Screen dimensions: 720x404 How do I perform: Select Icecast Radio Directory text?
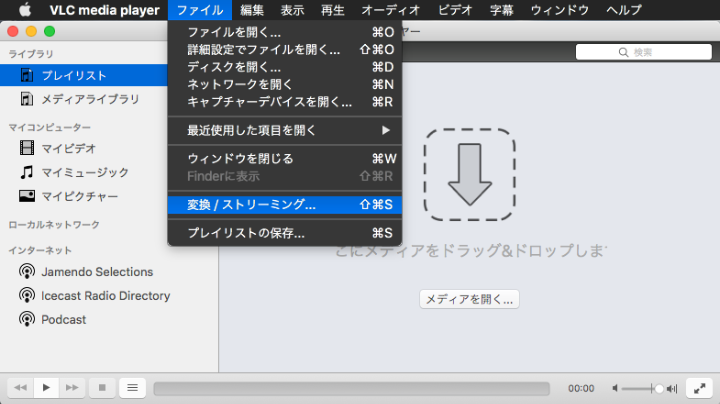[x=106, y=296]
